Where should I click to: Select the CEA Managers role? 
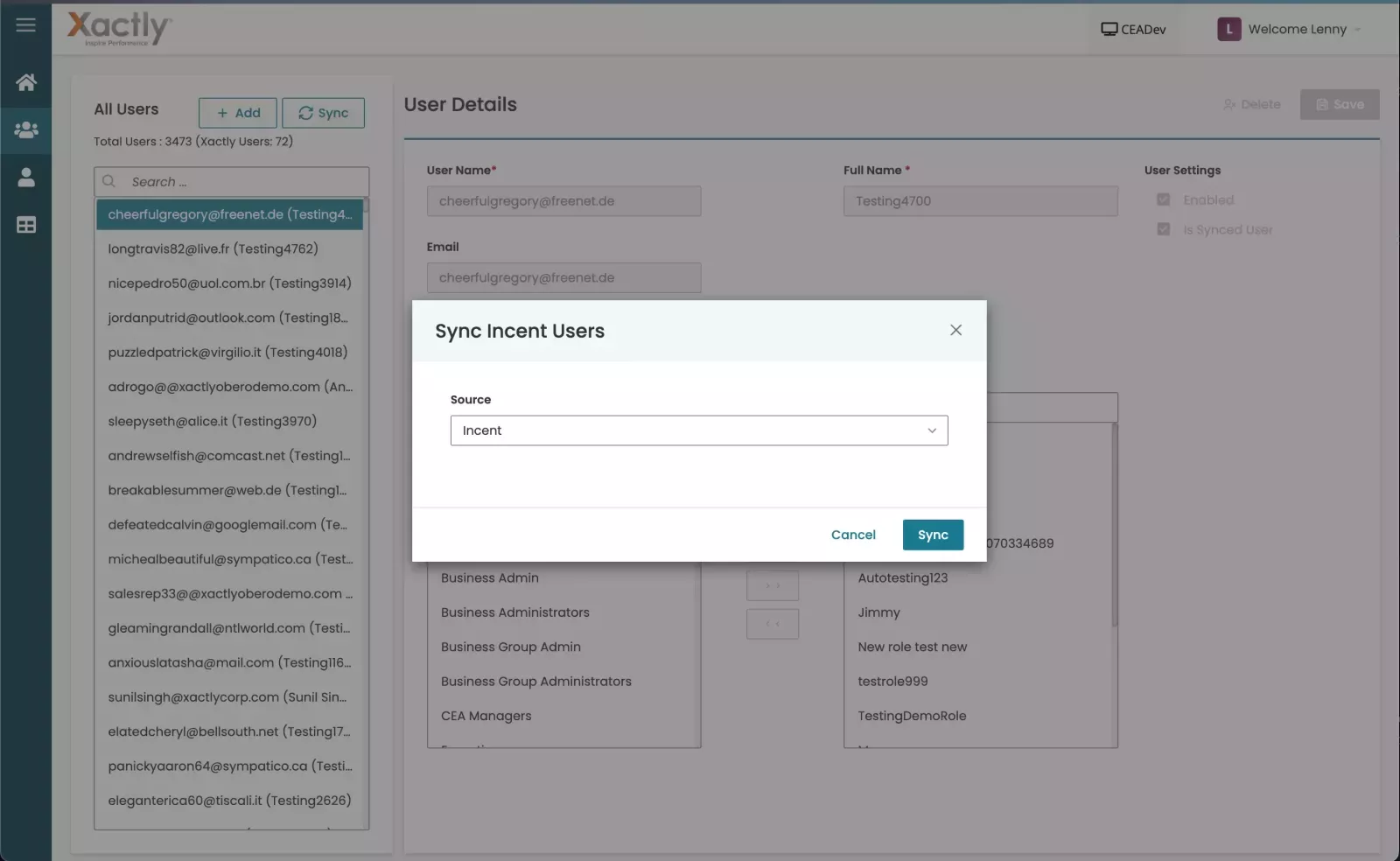(x=562, y=716)
